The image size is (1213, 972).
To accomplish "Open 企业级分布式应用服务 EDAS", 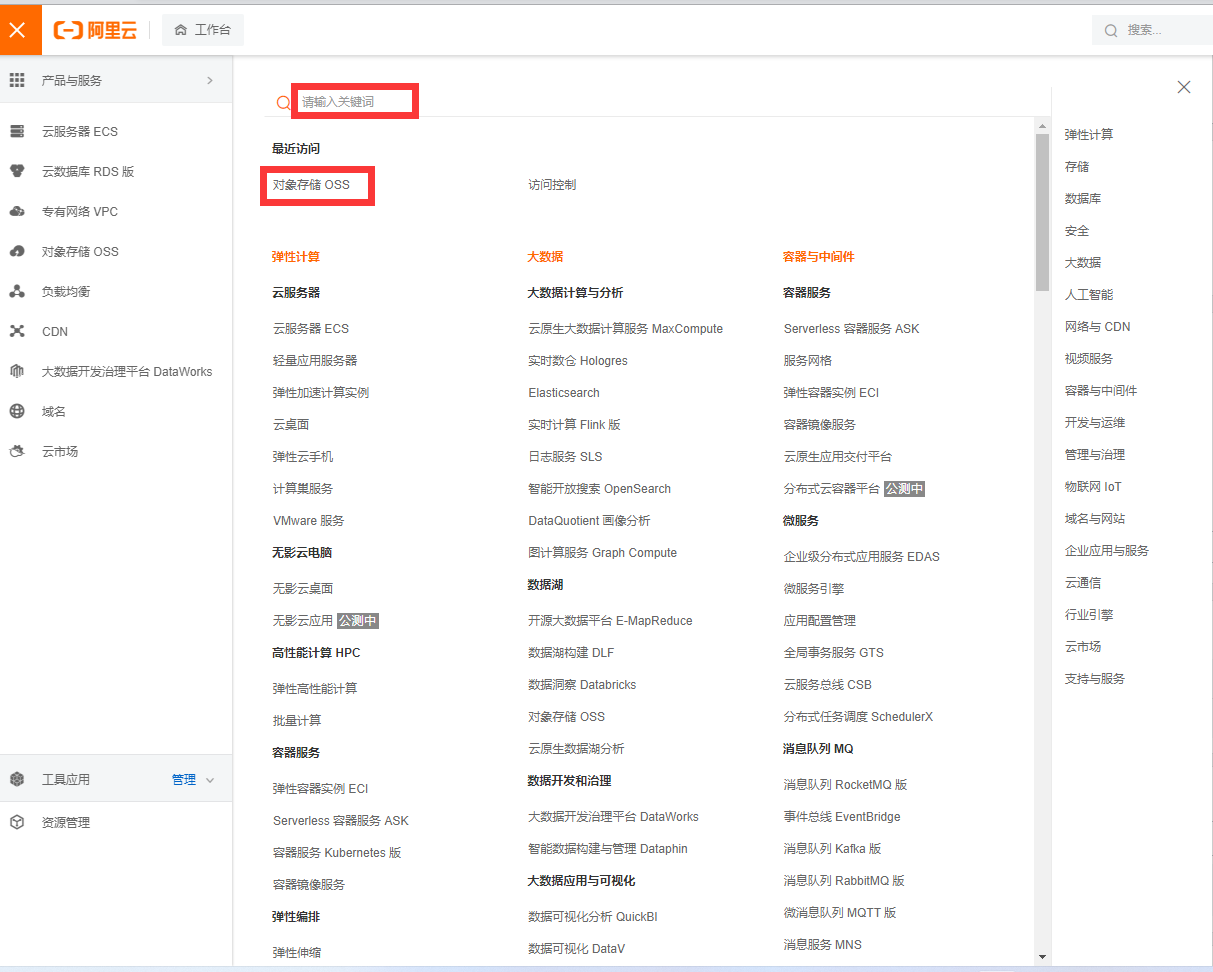I will point(861,556).
